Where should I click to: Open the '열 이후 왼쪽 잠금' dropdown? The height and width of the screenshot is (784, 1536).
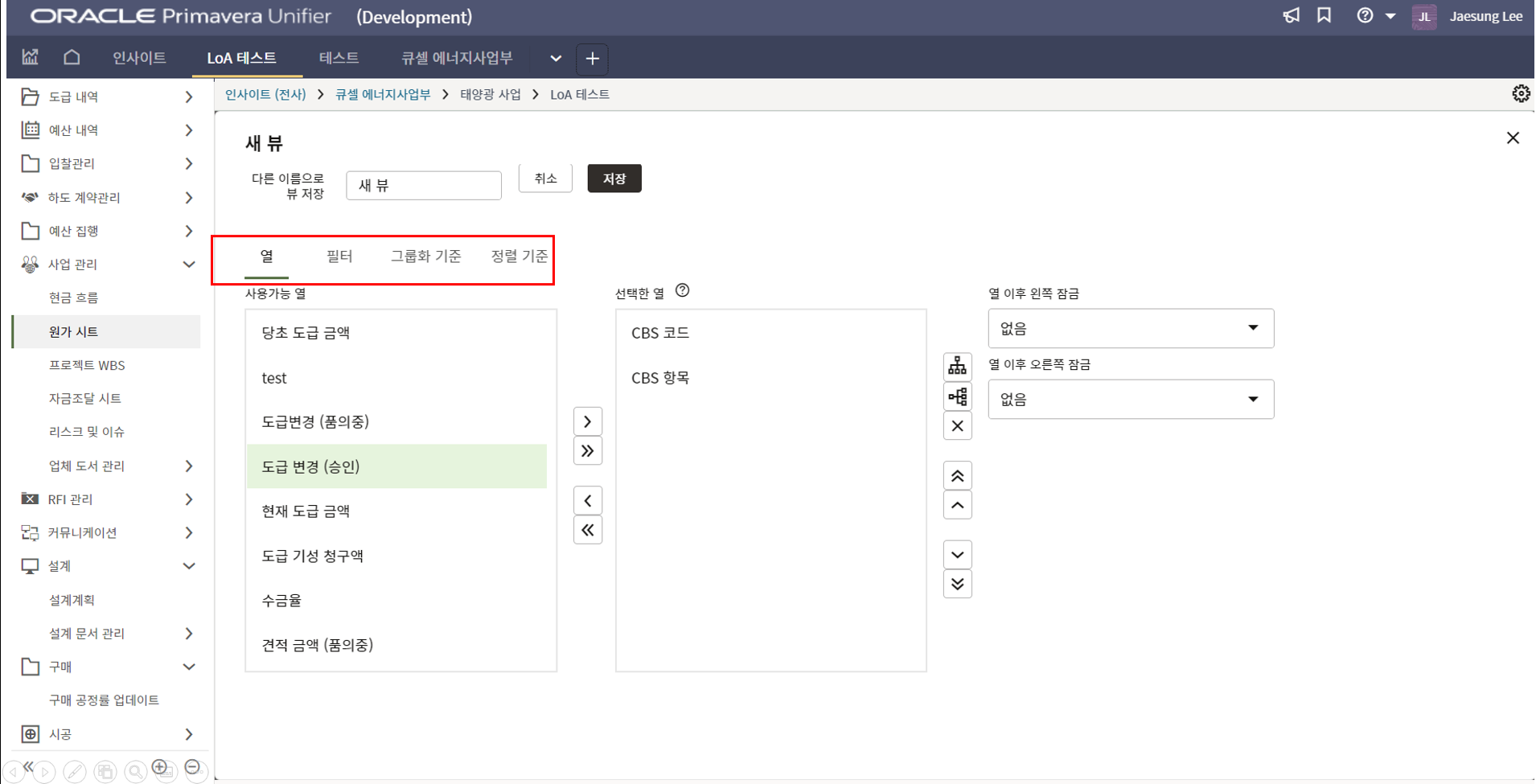tap(1130, 328)
